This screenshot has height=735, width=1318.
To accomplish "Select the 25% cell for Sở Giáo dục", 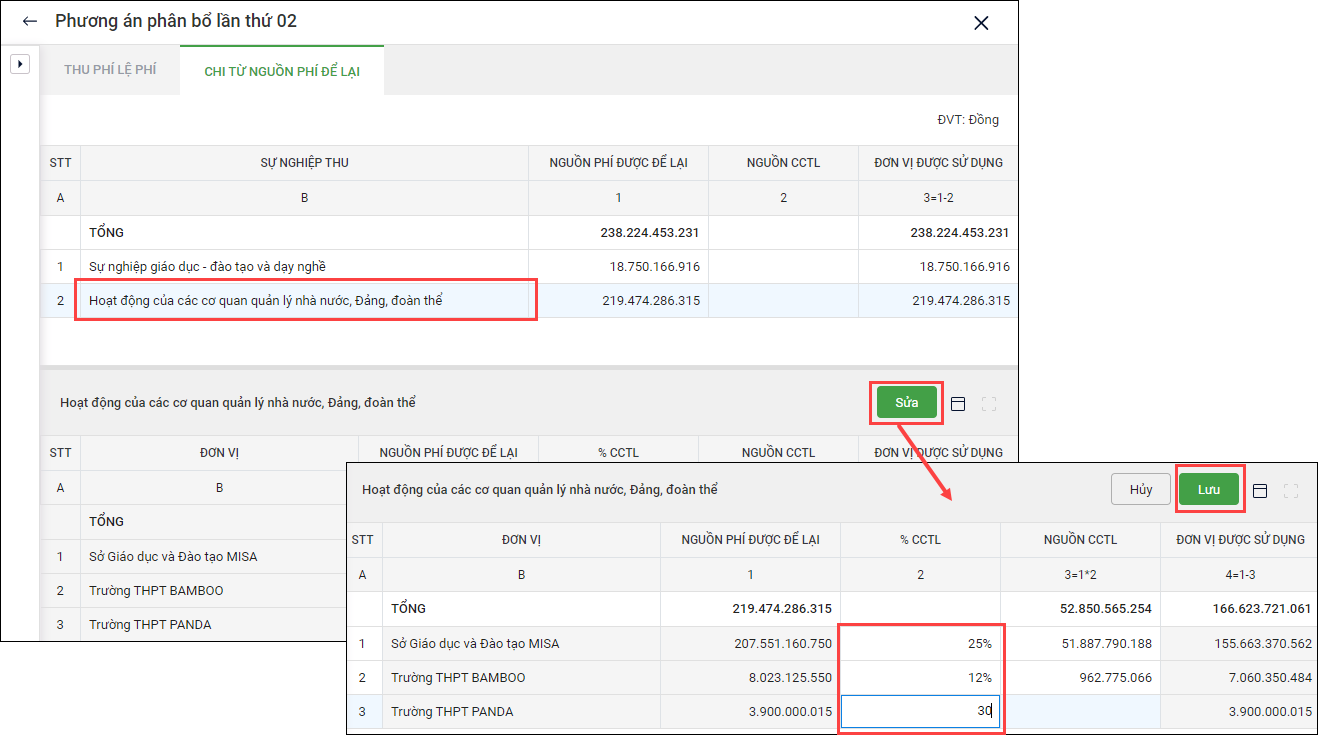I will pyautogui.click(x=920, y=644).
